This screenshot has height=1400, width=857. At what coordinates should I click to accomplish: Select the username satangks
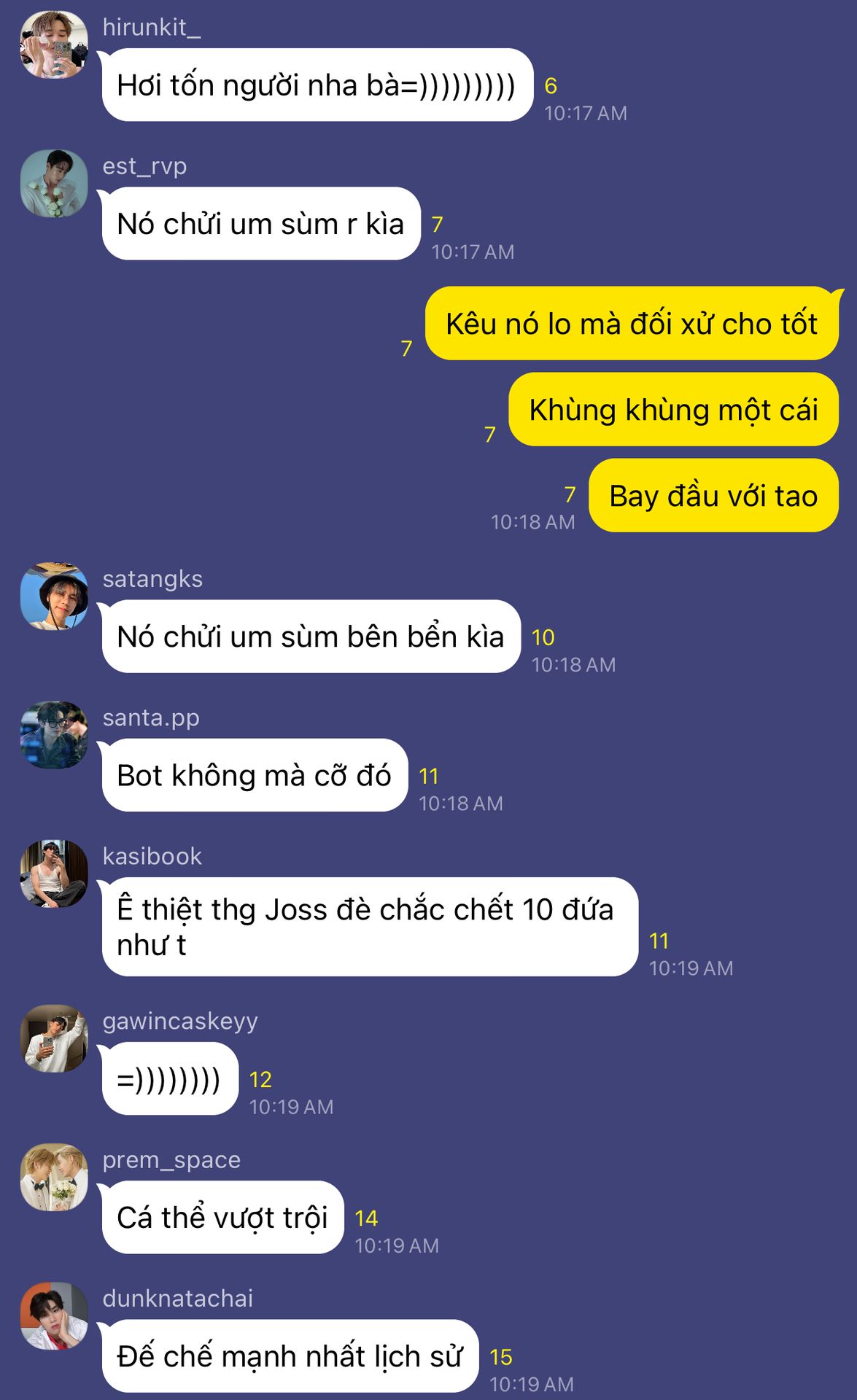152,579
